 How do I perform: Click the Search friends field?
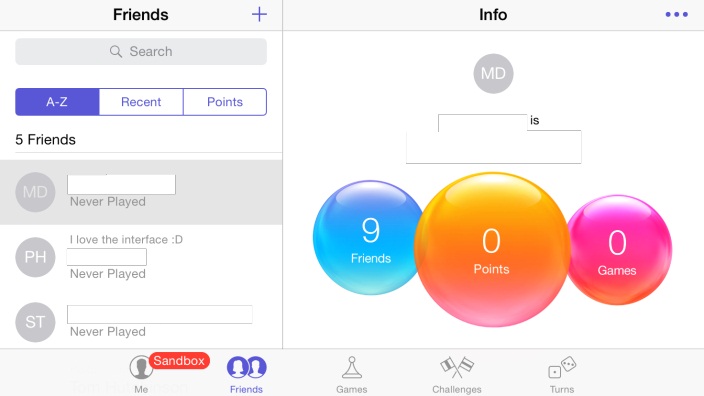(141, 51)
